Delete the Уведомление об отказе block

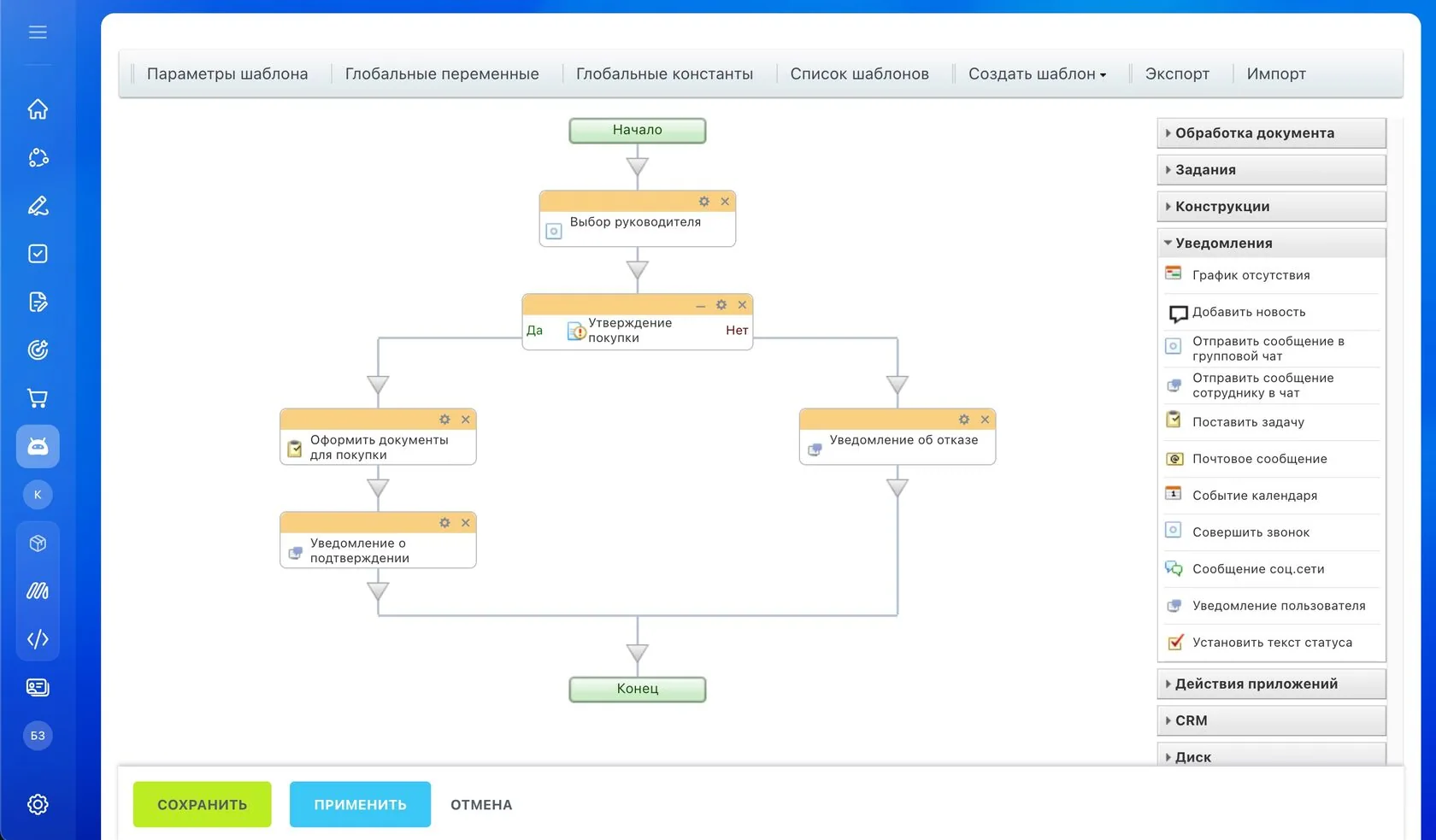click(985, 420)
